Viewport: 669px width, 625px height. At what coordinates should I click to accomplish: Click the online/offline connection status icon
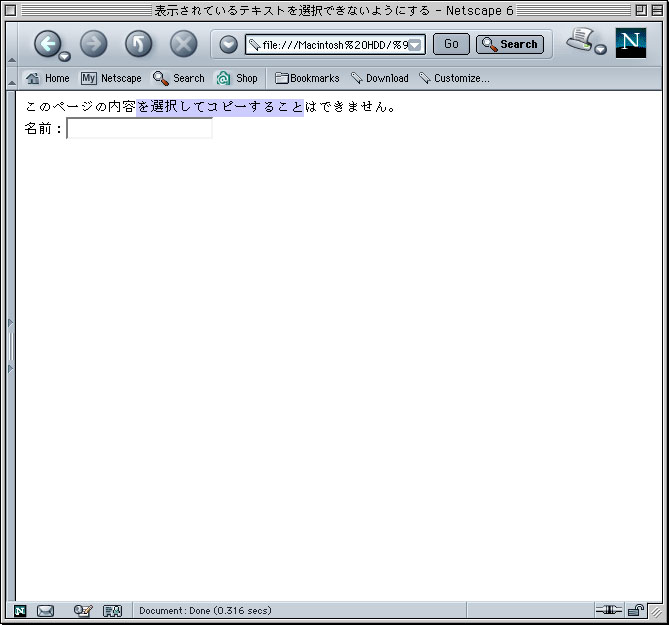pos(608,610)
